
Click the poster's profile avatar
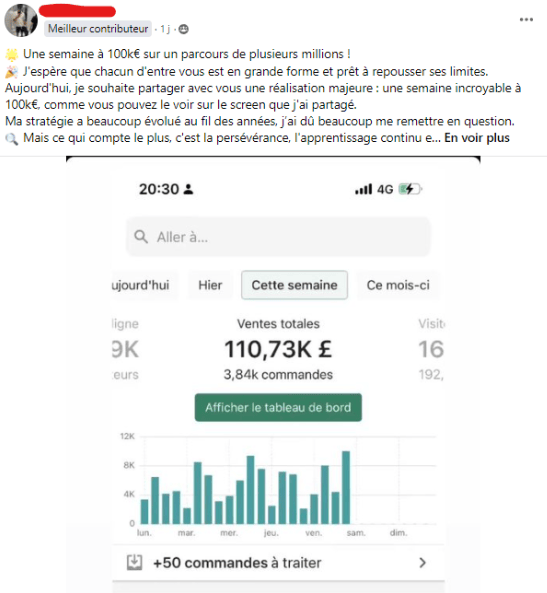click(x=21, y=20)
